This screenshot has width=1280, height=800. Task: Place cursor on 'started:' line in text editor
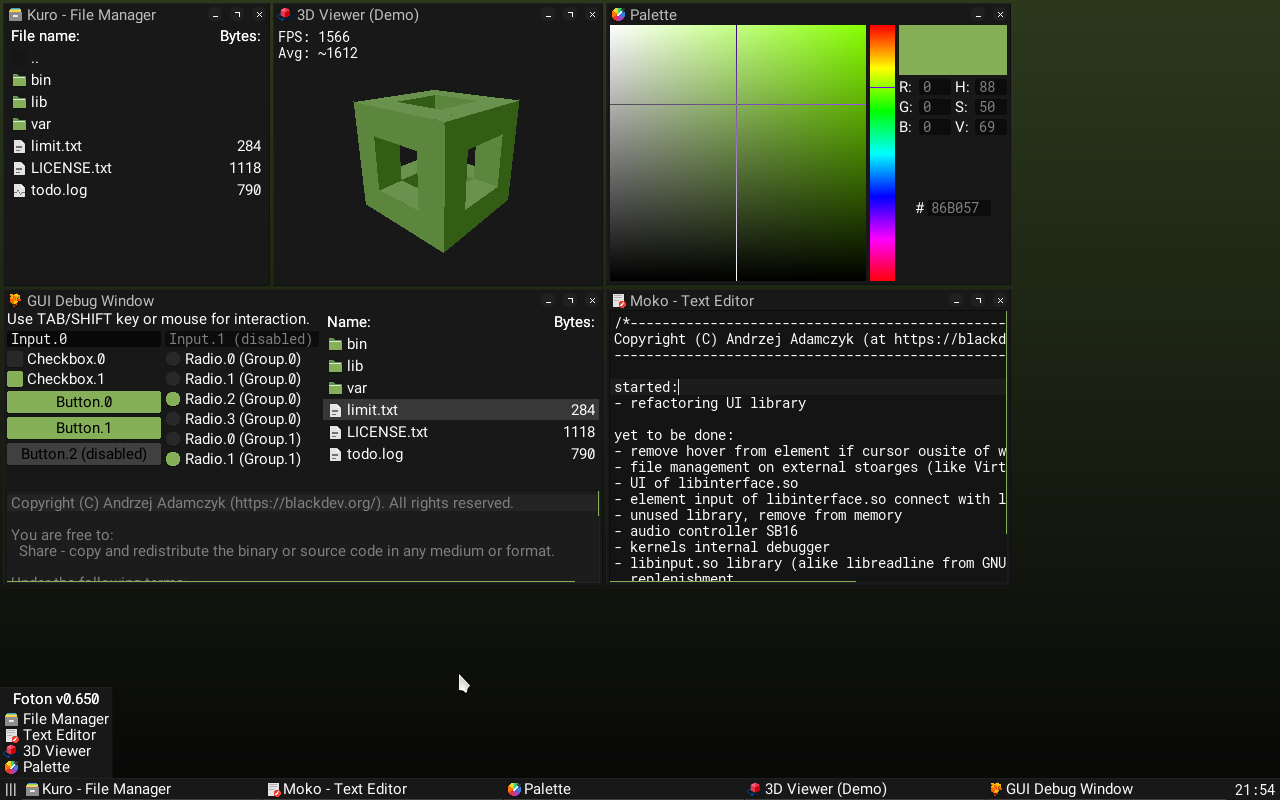(x=808, y=387)
